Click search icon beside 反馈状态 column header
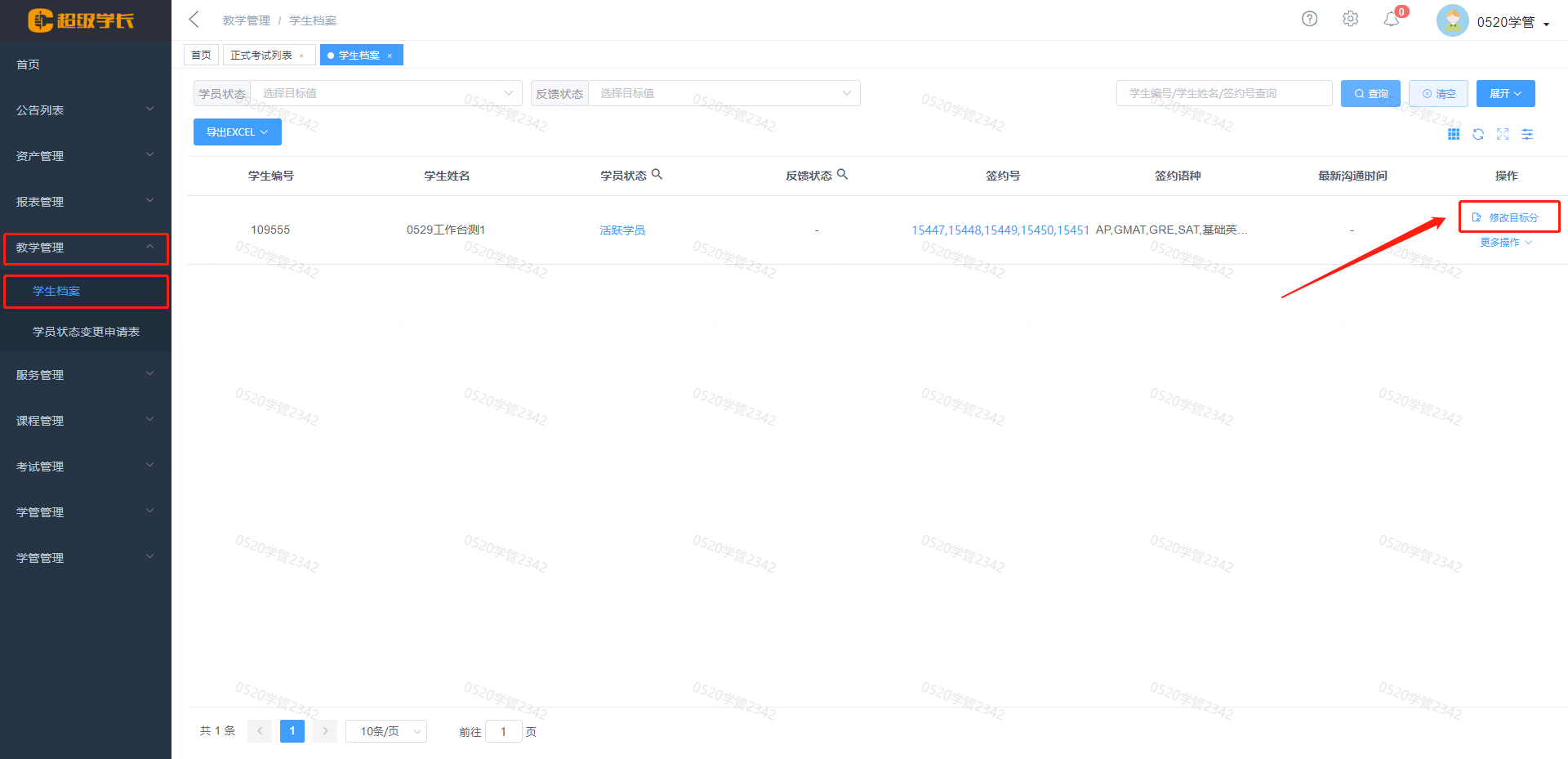Image resolution: width=1568 pixels, height=759 pixels. point(843,174)
